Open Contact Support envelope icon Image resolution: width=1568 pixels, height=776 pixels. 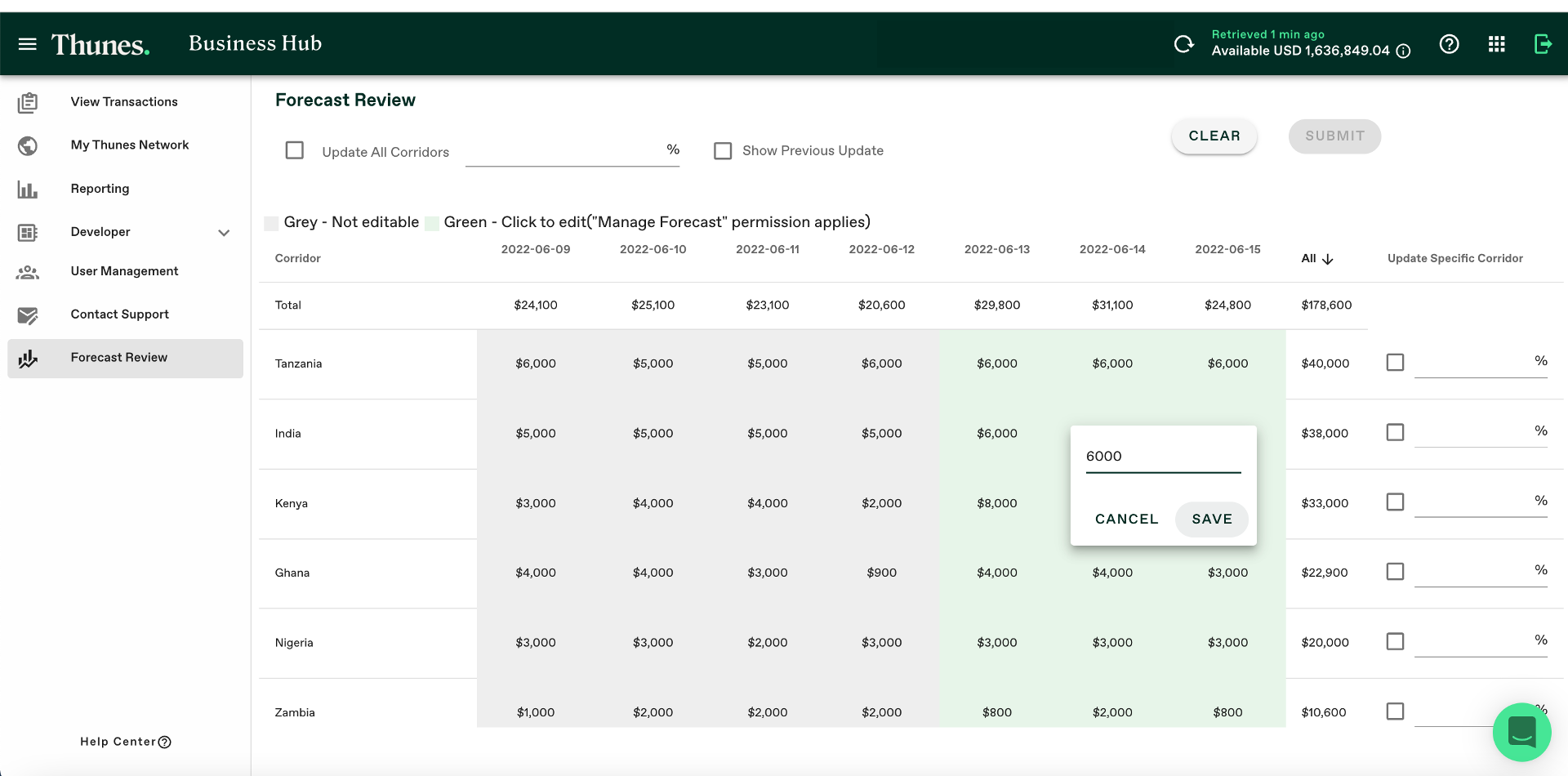(x=29, y=315)
